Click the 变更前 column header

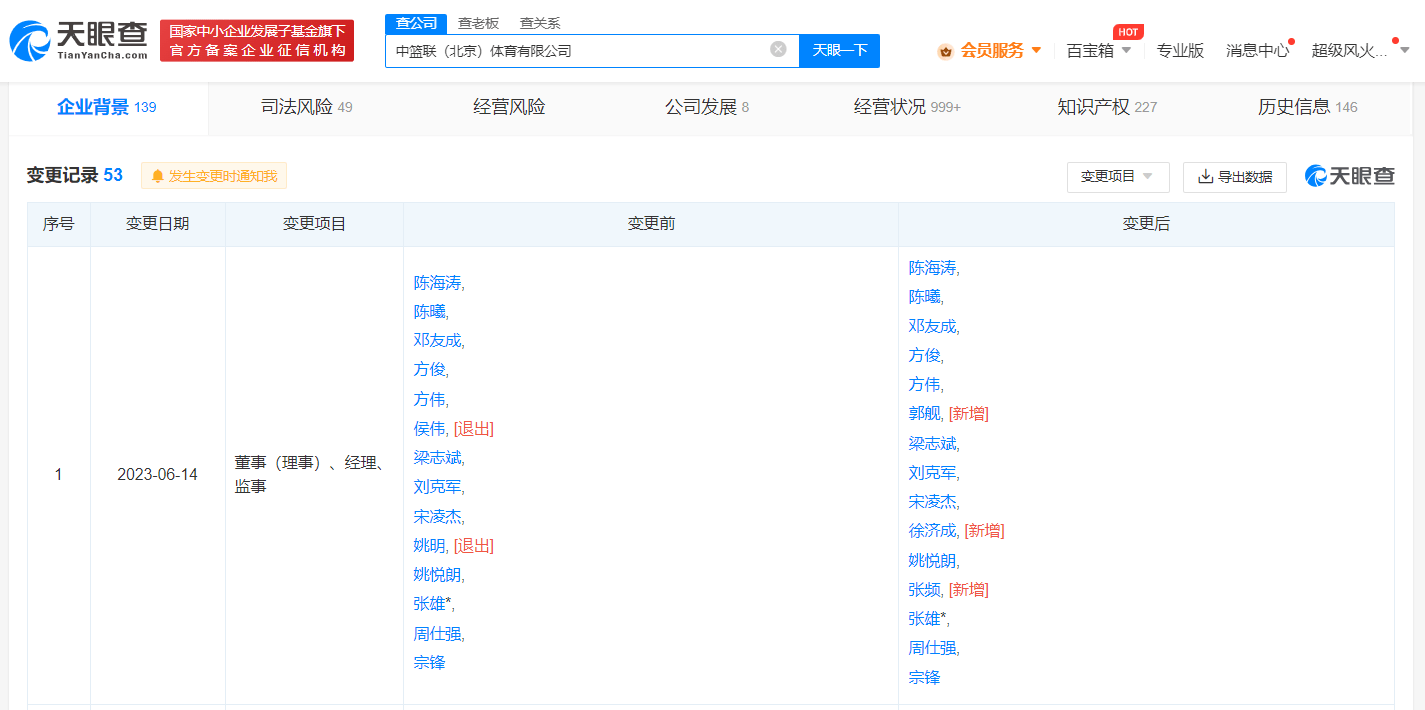[651, 224]
